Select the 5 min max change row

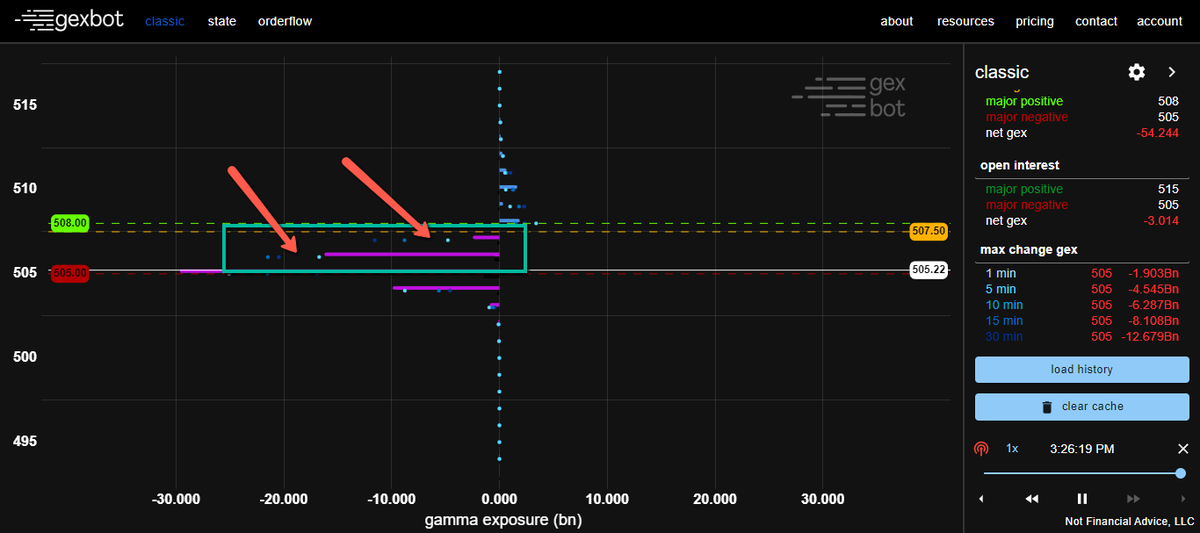coord(1082,288)
